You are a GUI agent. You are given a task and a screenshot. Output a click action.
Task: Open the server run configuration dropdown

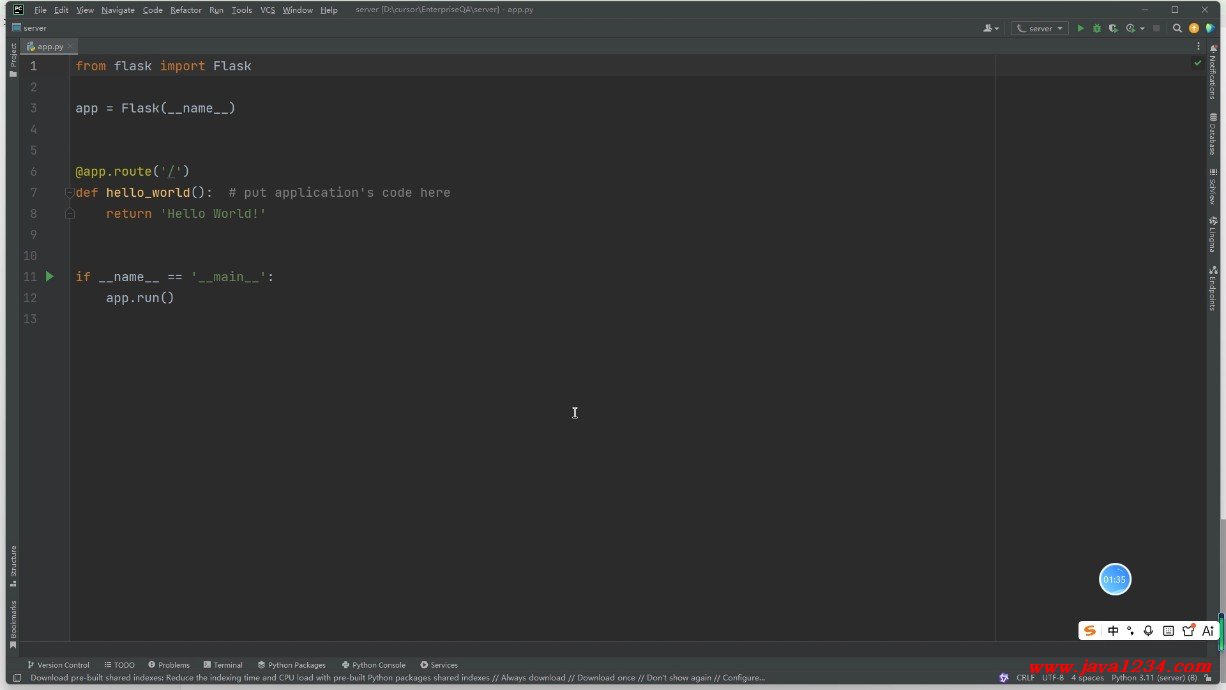point(1040,28)
